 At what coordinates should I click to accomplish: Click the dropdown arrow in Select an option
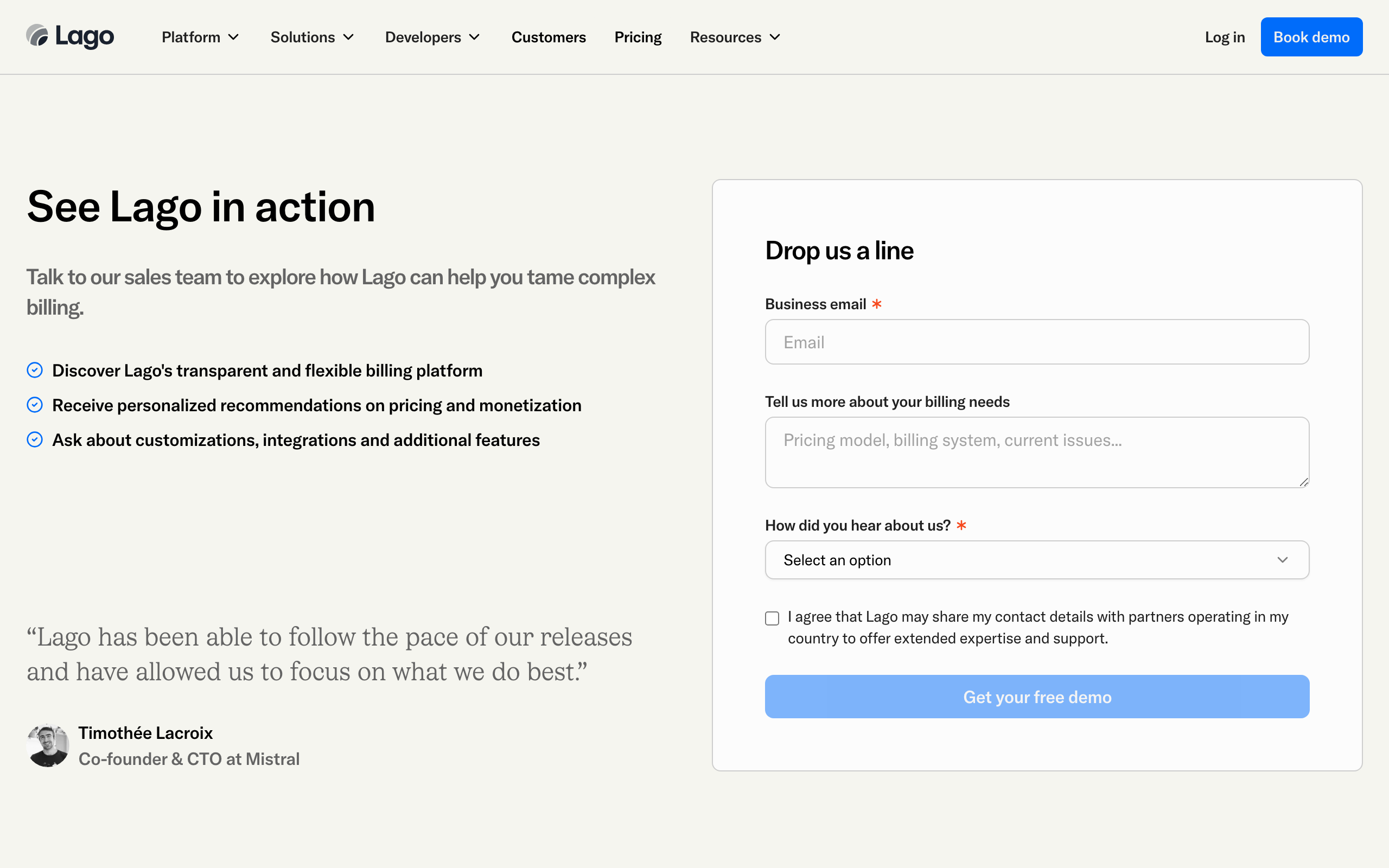pyautogui.click(x=1282, y=560)
